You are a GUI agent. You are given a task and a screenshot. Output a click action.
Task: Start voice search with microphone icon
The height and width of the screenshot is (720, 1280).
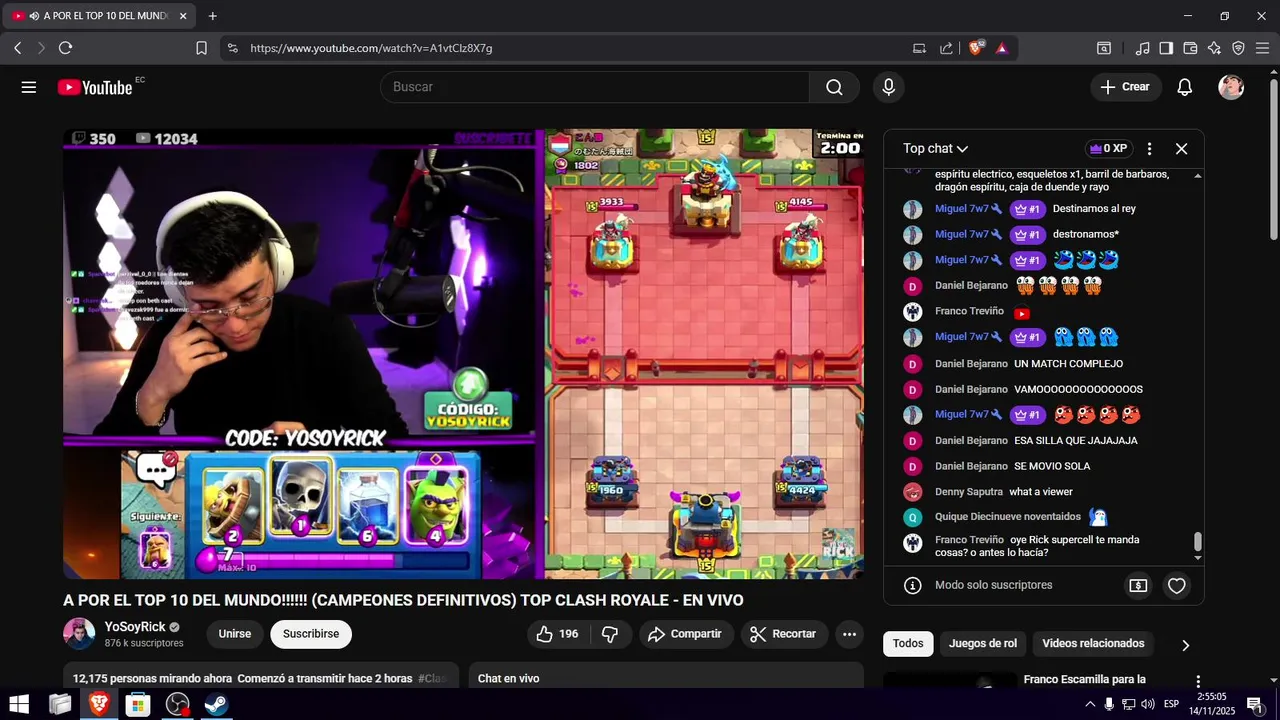click(888, 87)
